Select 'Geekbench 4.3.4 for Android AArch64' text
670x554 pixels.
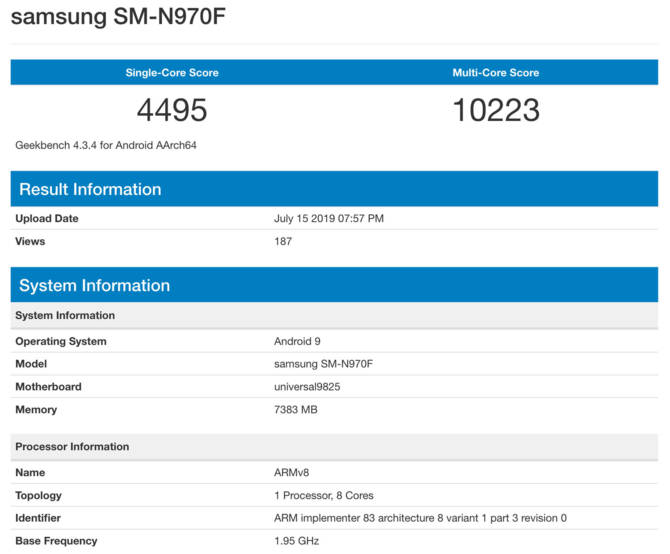pos(106,145)
